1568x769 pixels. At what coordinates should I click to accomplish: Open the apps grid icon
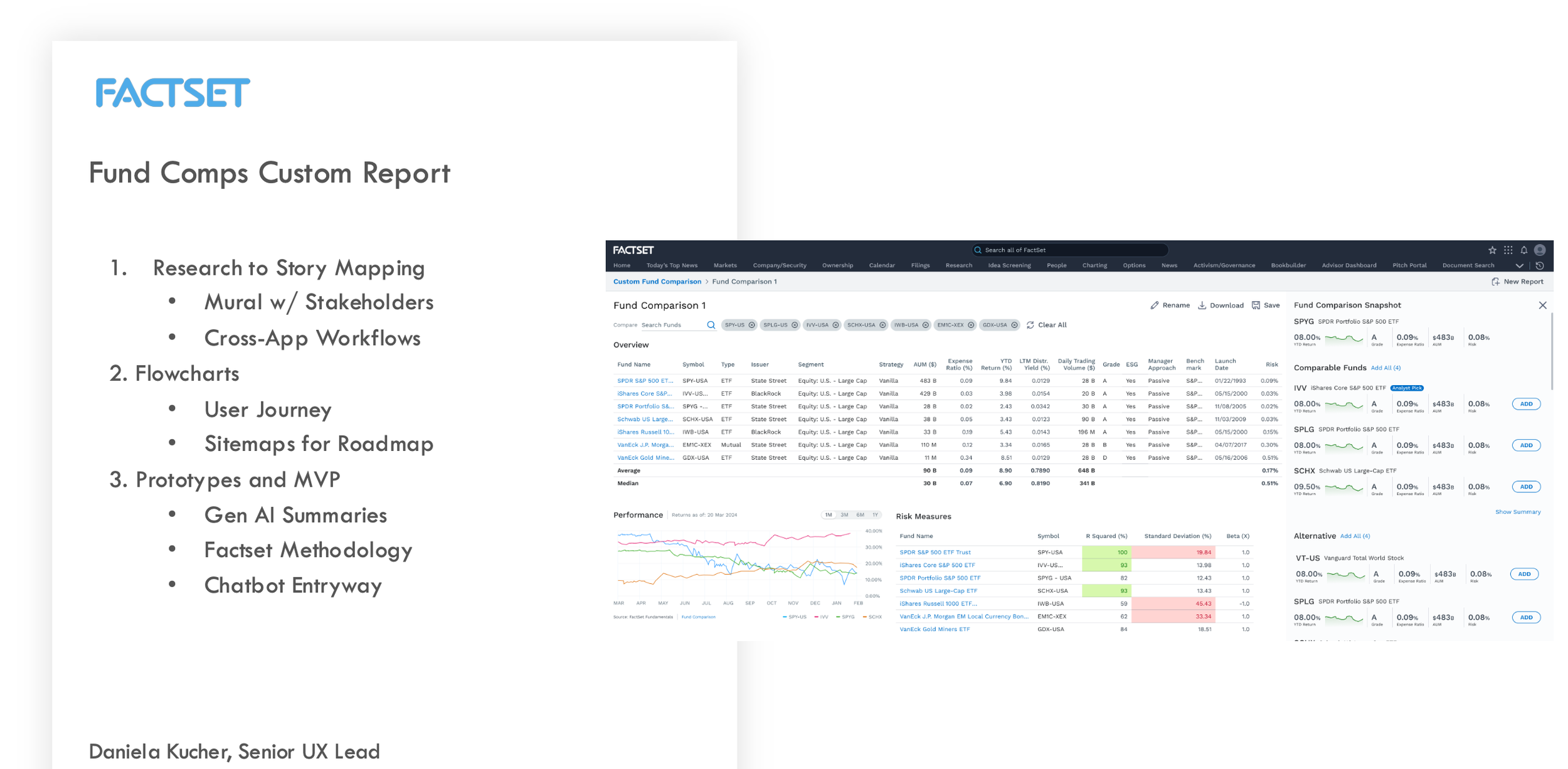(1508, 250)
